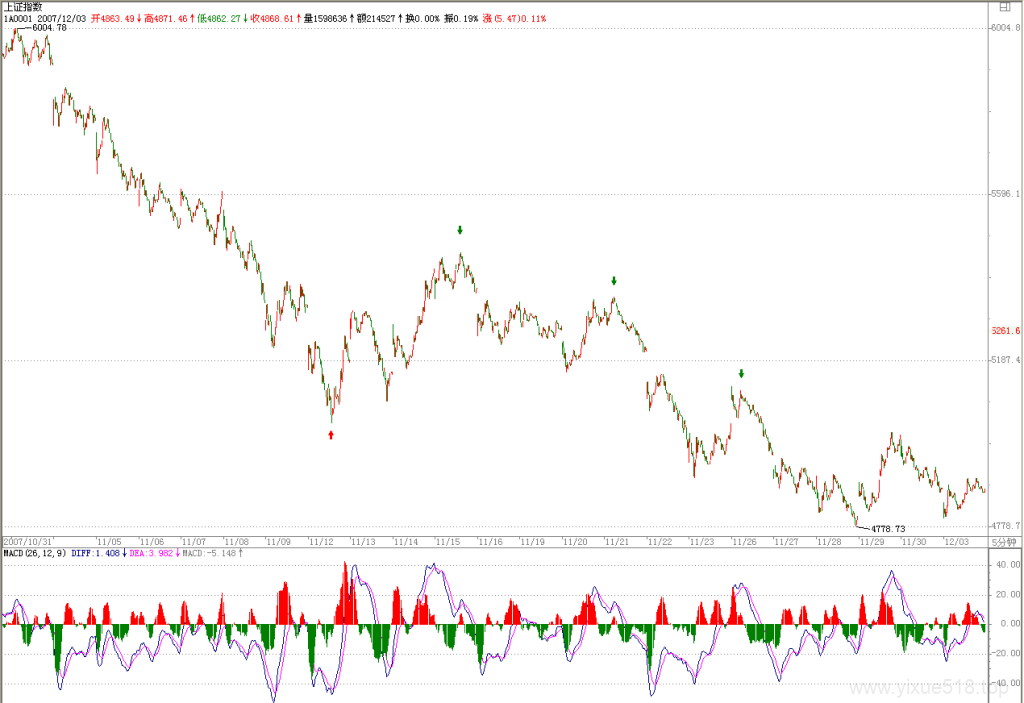Click the 12/03 date on the time axis
The width and height of the screenshot is (1024, 703).
click(x=957, y=542)
